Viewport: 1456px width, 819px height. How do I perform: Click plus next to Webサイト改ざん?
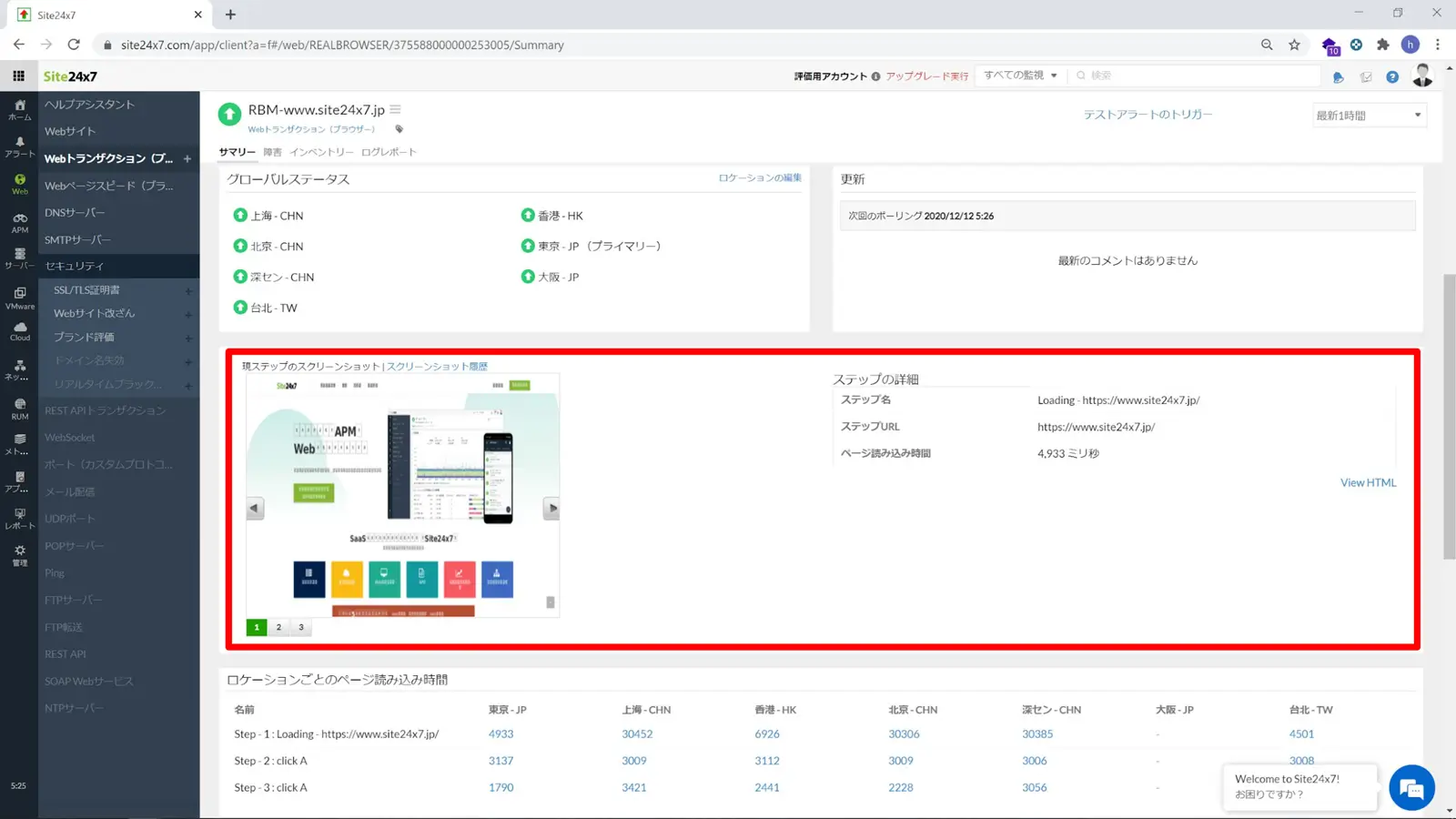[188, 315]
